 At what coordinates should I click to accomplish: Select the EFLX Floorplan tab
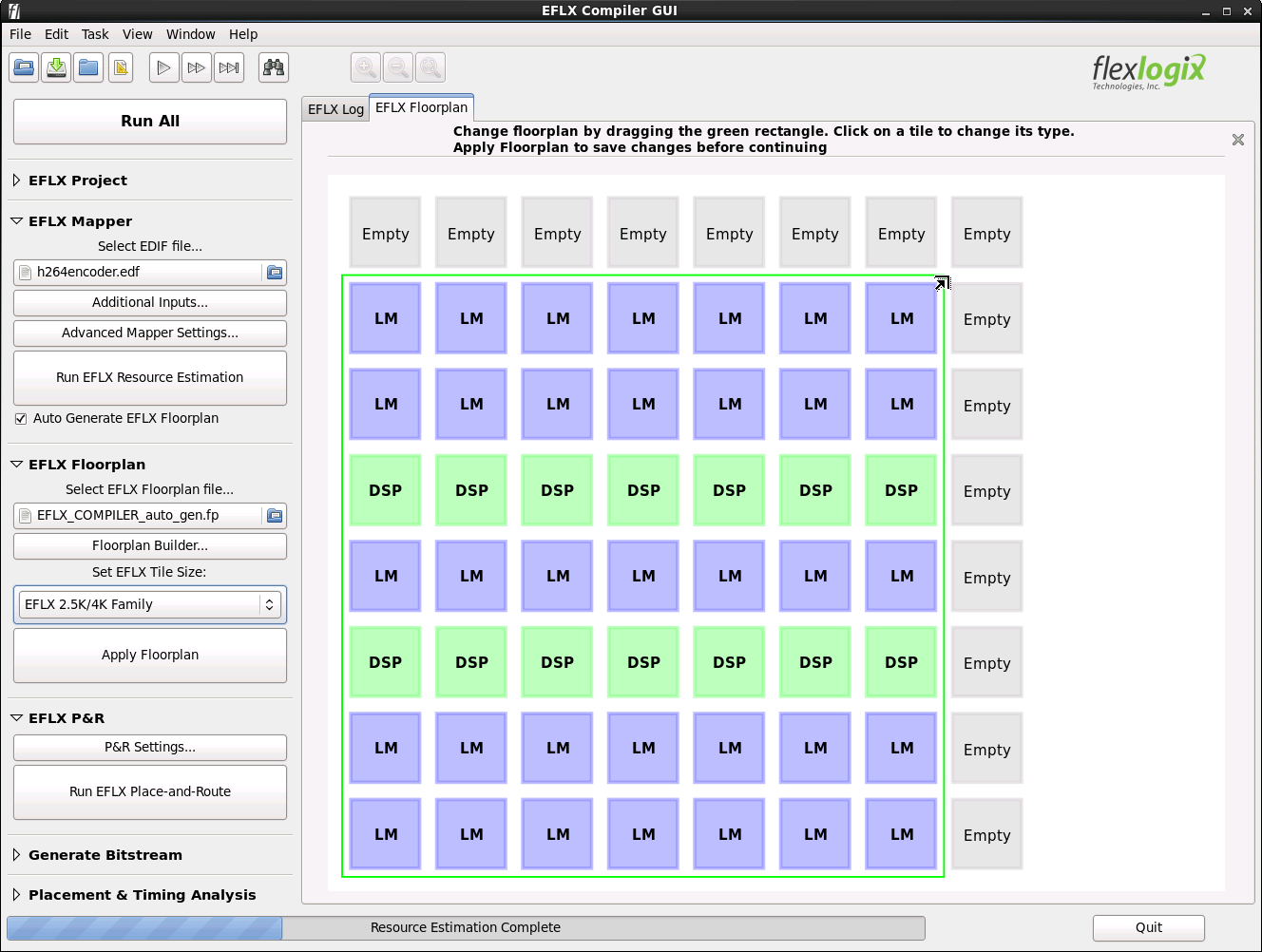[x=421, y=107]
